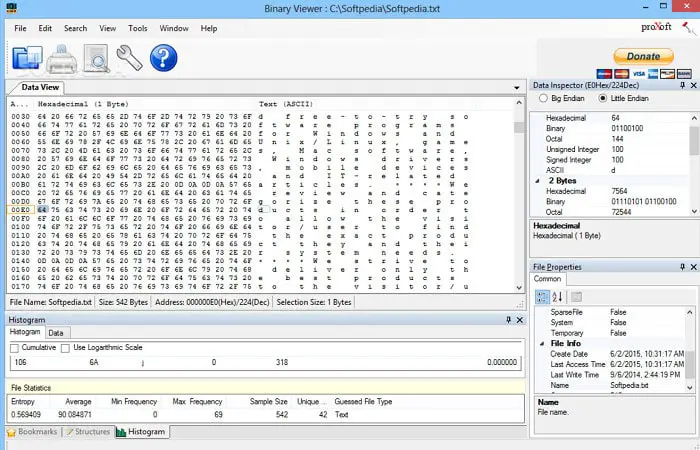Open the View menu
The image size is (700, 450).
(x=108, y=28)
